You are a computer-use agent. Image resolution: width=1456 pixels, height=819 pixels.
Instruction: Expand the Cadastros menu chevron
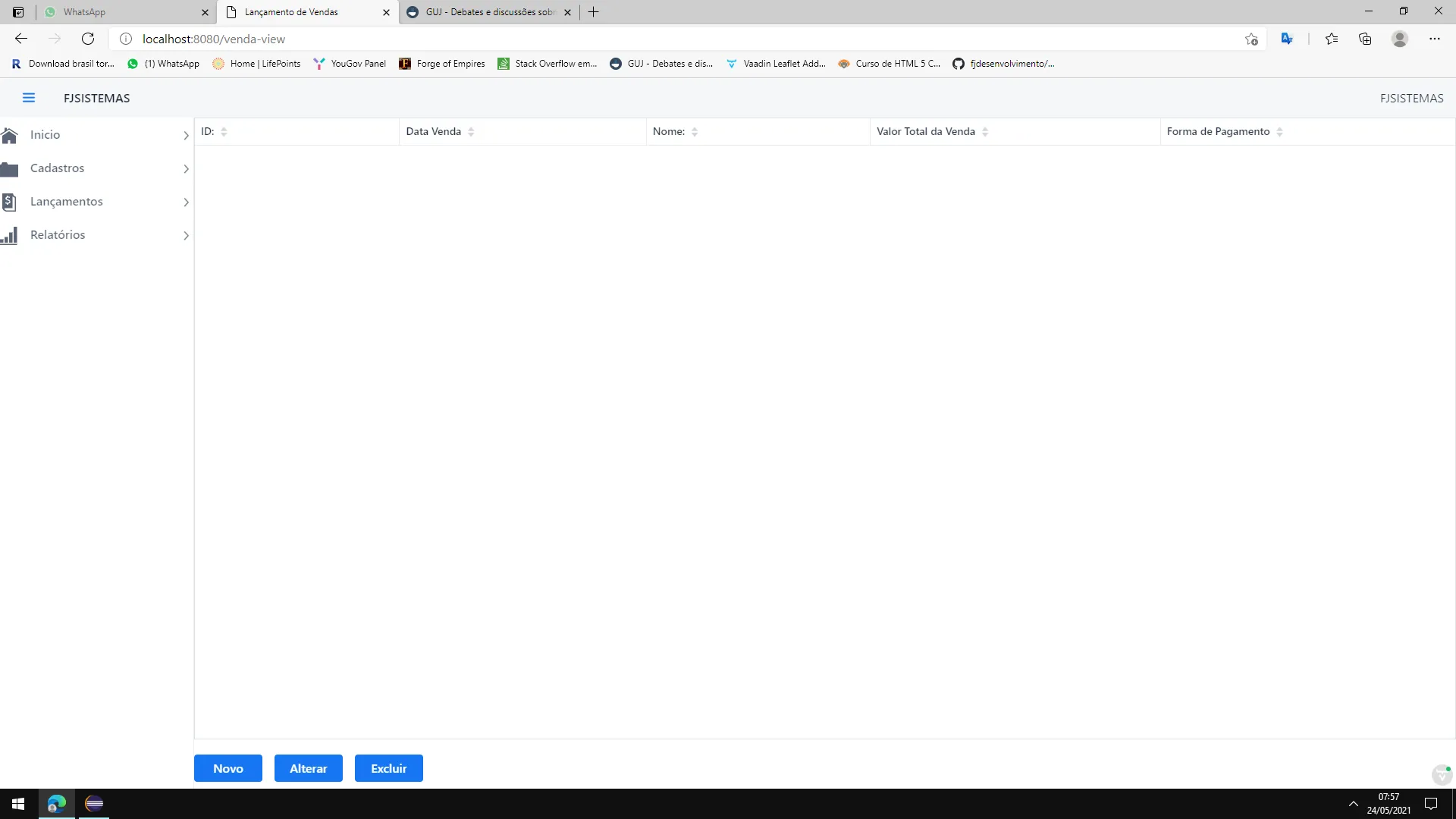[186, 169]
